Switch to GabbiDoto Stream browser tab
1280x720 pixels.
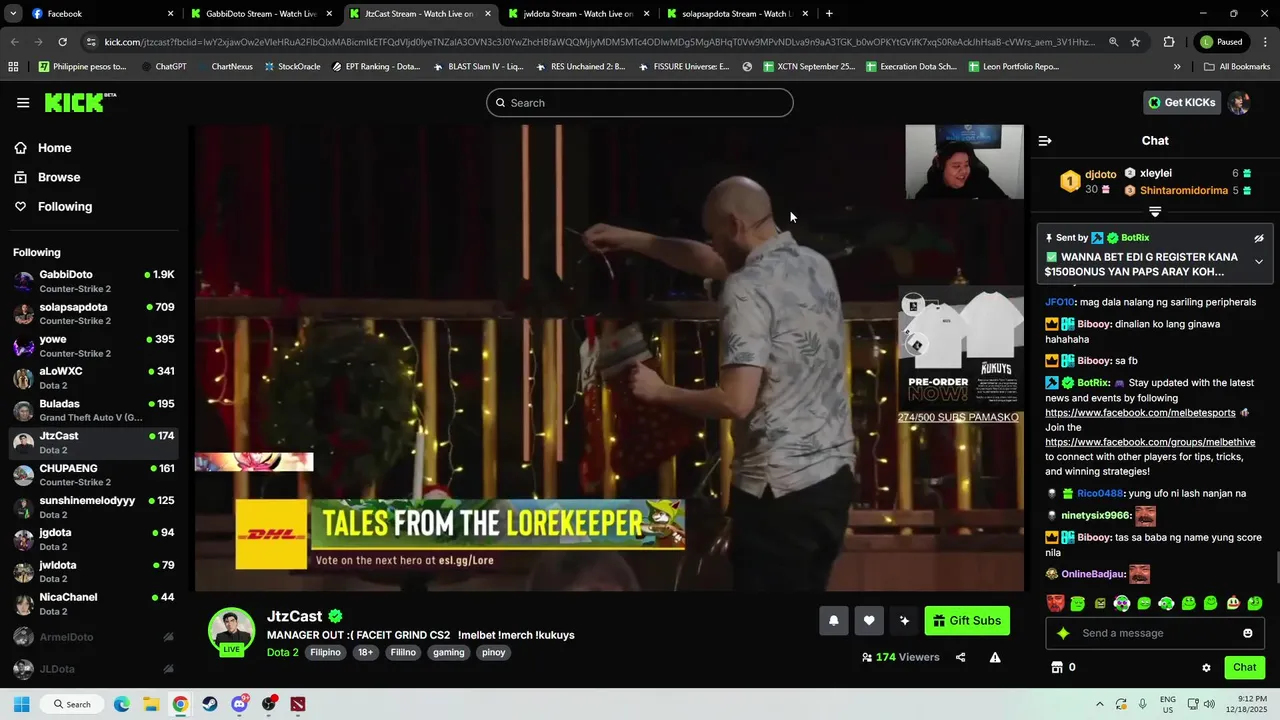(260, 14)
